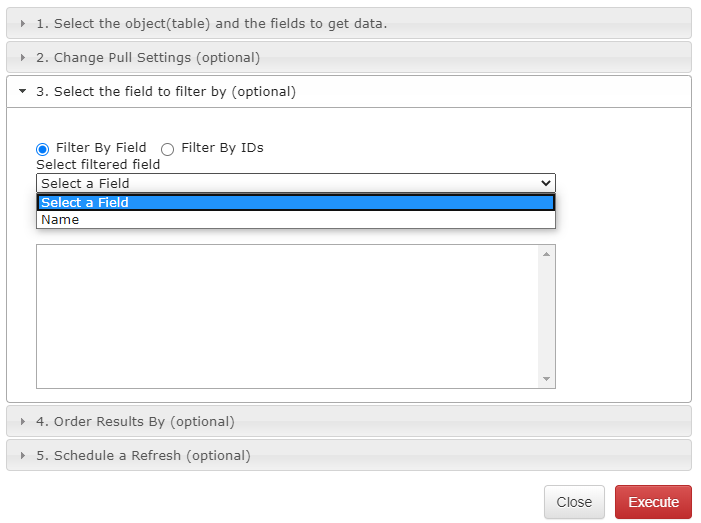Viewport: 701px width, 523px height.
Task: Click triangle icon of Change Pull Settings
Action: 23,57
